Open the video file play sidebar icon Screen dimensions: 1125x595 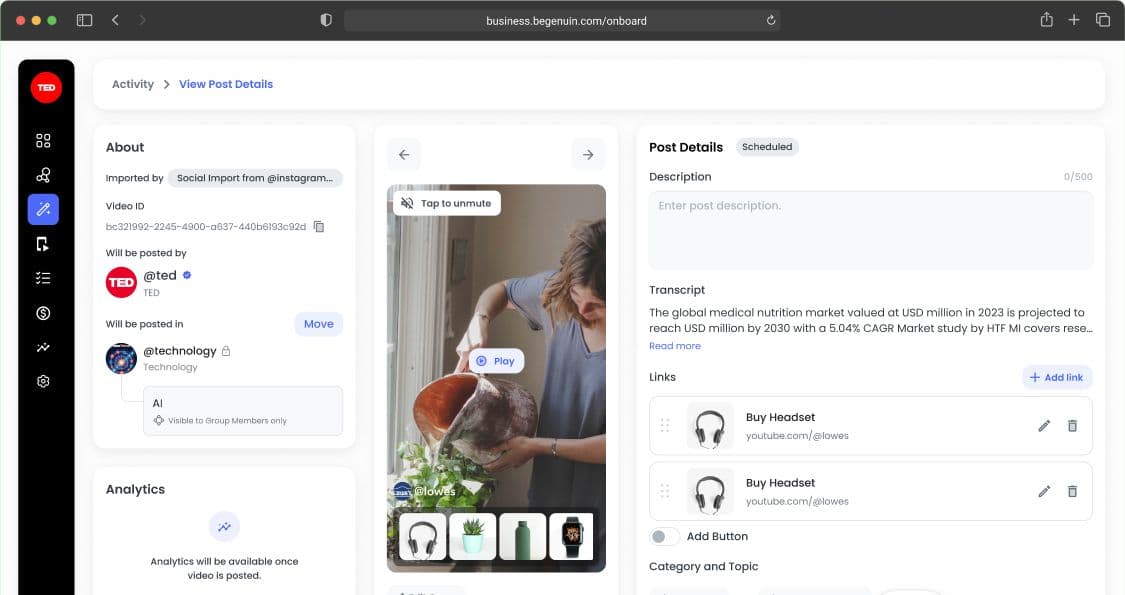tap(43, 244)
